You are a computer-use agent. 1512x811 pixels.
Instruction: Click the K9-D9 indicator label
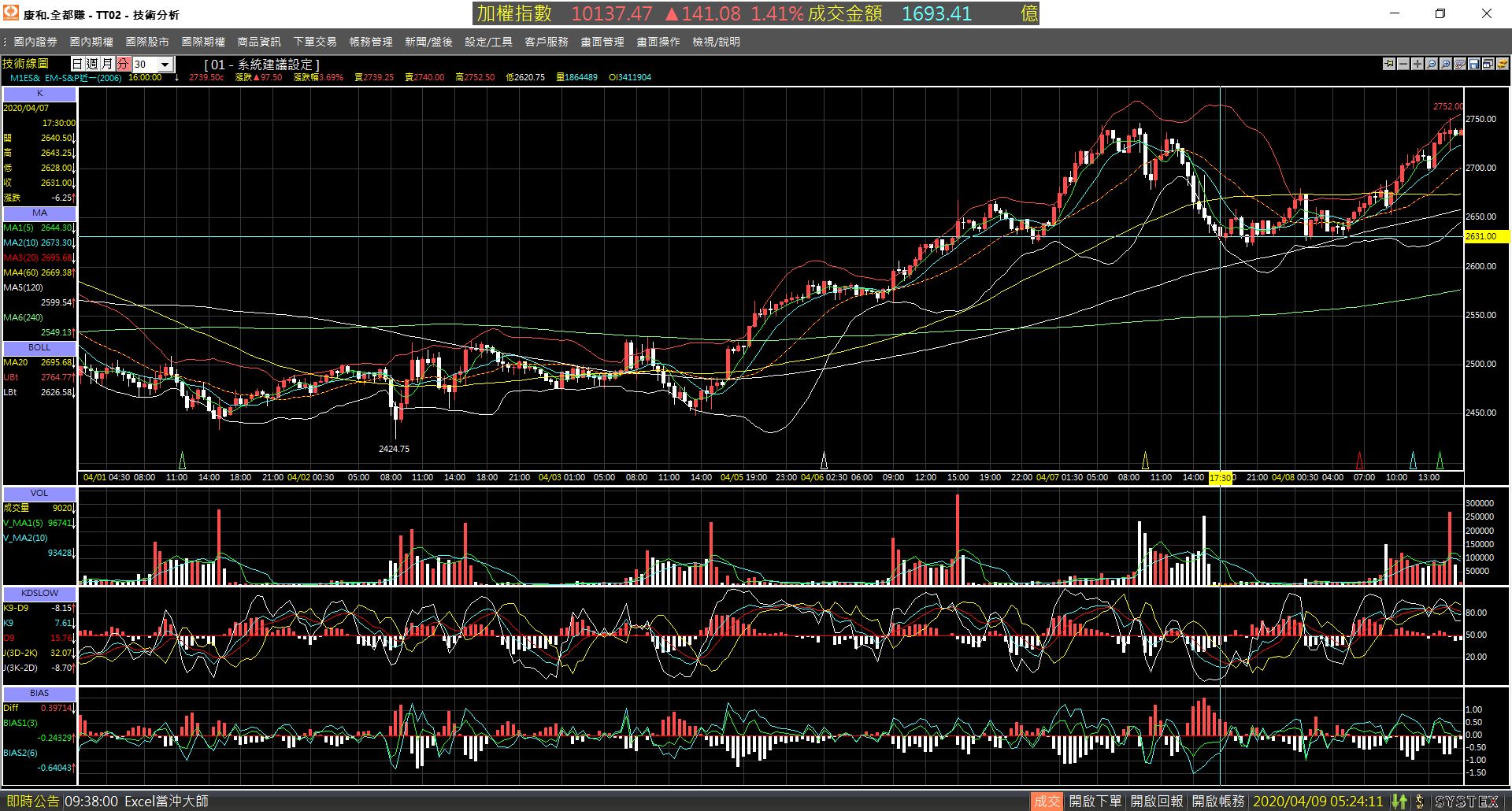(x=16, y=609)
